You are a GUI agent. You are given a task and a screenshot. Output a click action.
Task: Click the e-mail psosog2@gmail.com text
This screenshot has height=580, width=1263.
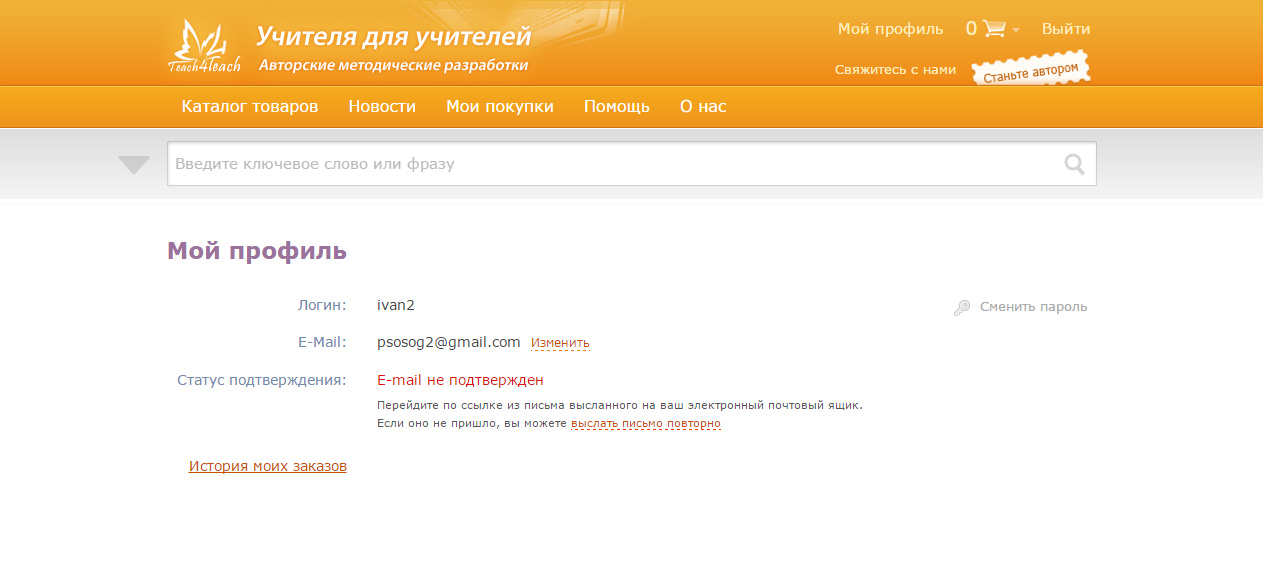coord(449,342)
